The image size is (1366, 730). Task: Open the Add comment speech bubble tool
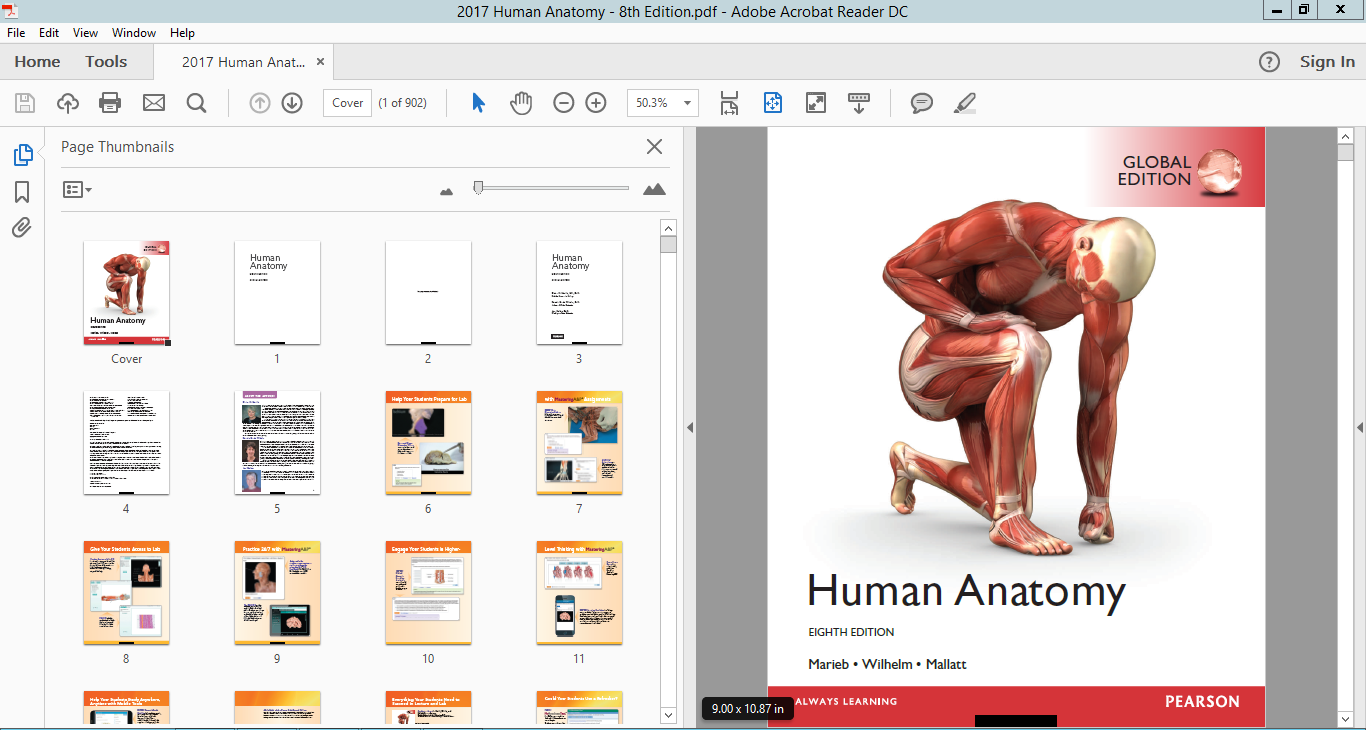(x=922, y=103)
